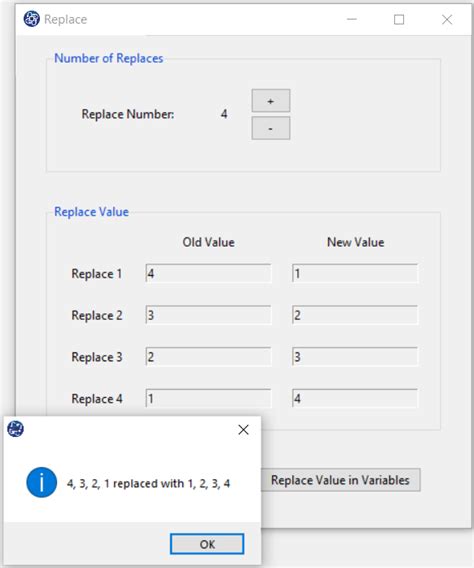This screenshot has width=474, height=568.
Task: Click Replace Value in Variables button
Action: [x=340, y=480]
